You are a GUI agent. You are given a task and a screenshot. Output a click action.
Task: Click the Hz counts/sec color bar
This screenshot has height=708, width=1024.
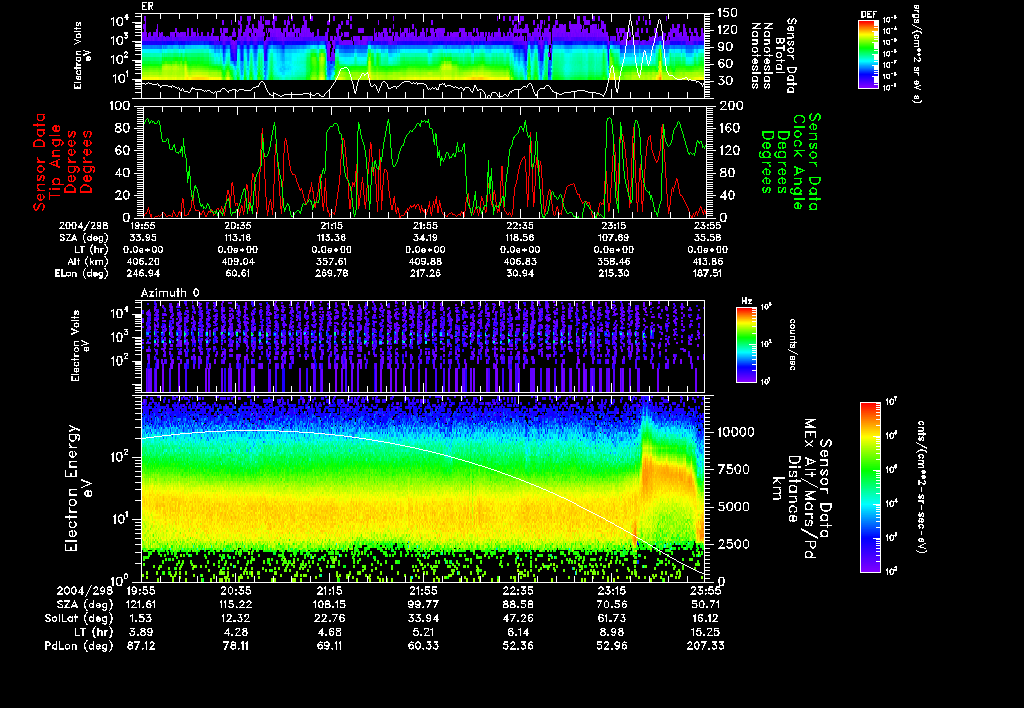click(x=746, y=344)
